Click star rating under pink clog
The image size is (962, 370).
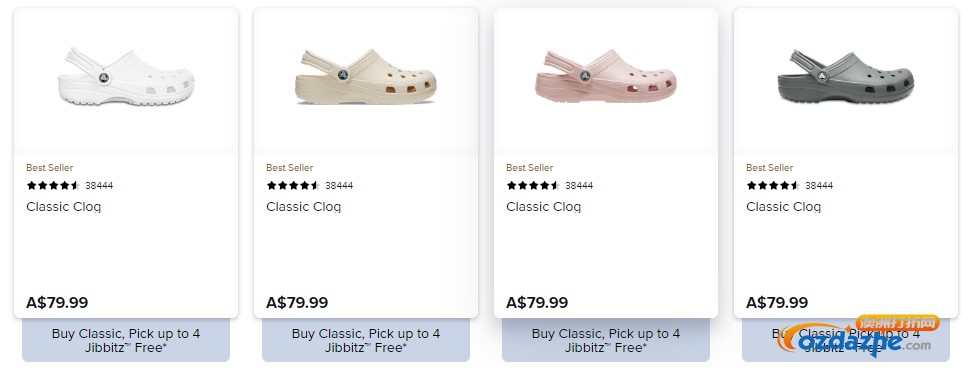click(533, 185)
